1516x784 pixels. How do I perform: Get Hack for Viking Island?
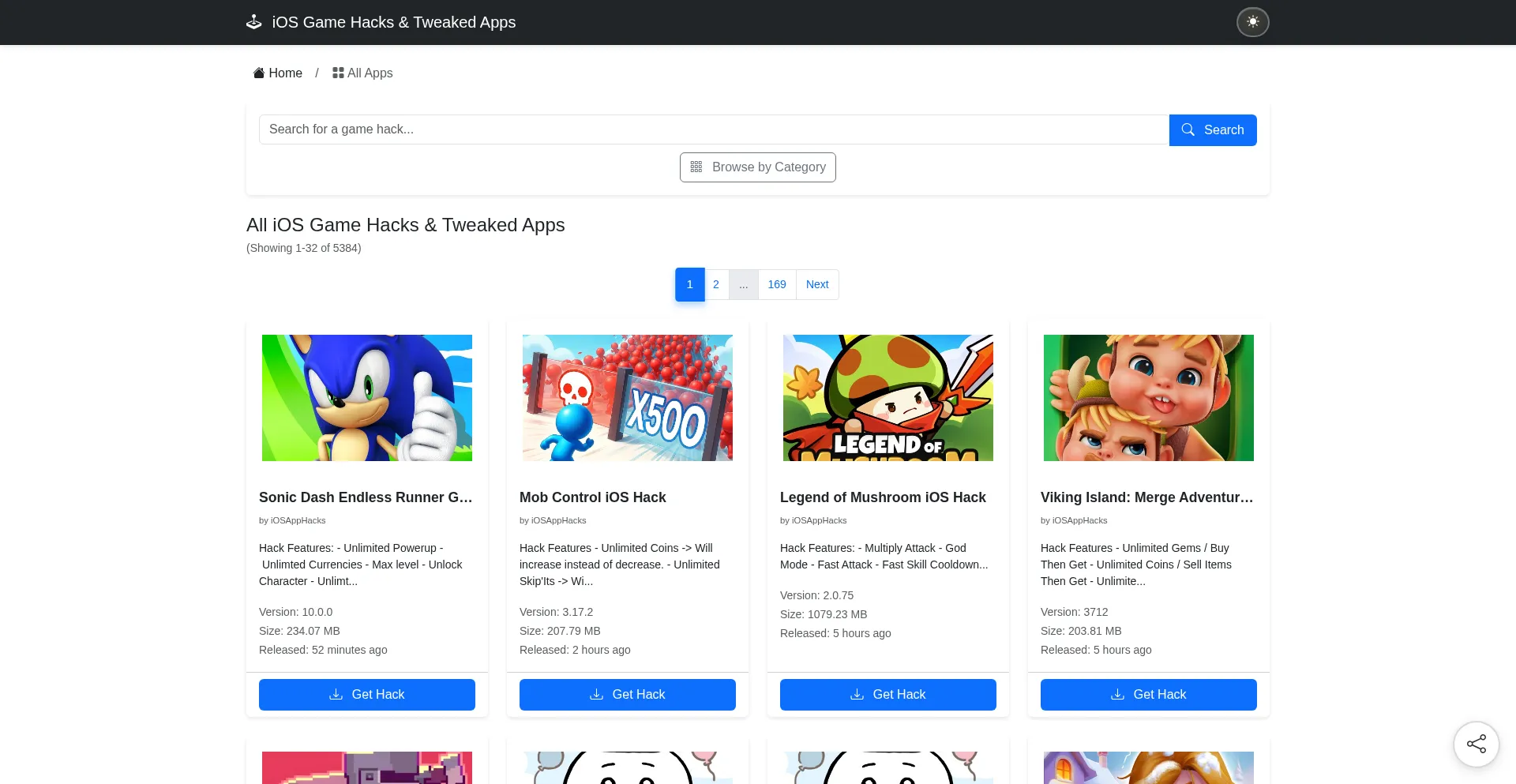[x=1149, y=695]
